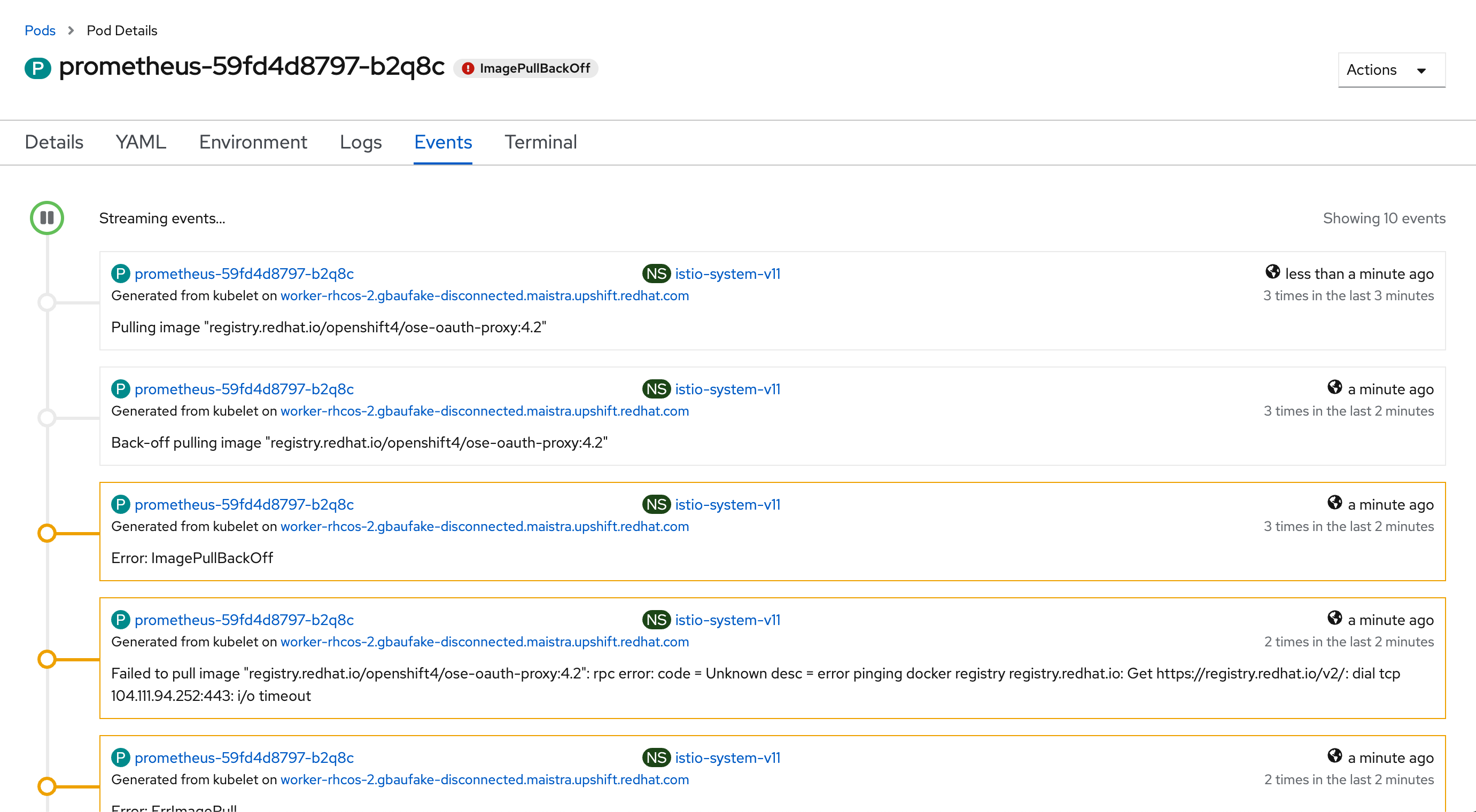Click globe icon beside 'less than a minute ago'
This screenshot has width=1476, height=812.
click(1272, 272)
